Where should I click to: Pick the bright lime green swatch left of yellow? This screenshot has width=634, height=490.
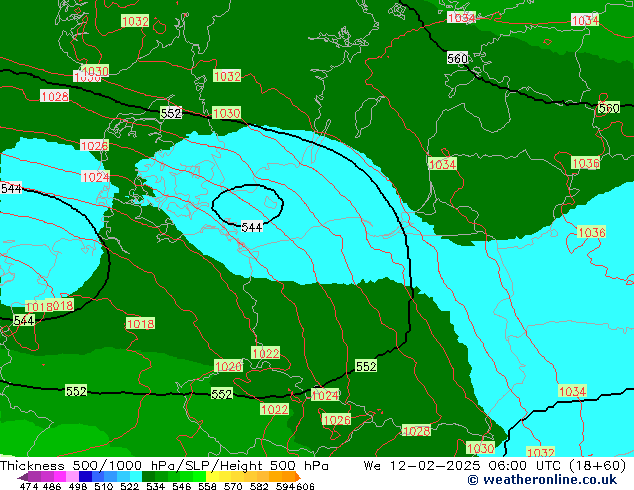pos(199,477)
